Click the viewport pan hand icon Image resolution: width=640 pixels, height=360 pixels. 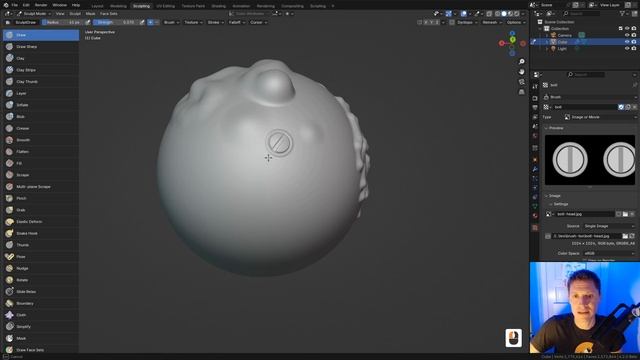click(x=522, y=72)
